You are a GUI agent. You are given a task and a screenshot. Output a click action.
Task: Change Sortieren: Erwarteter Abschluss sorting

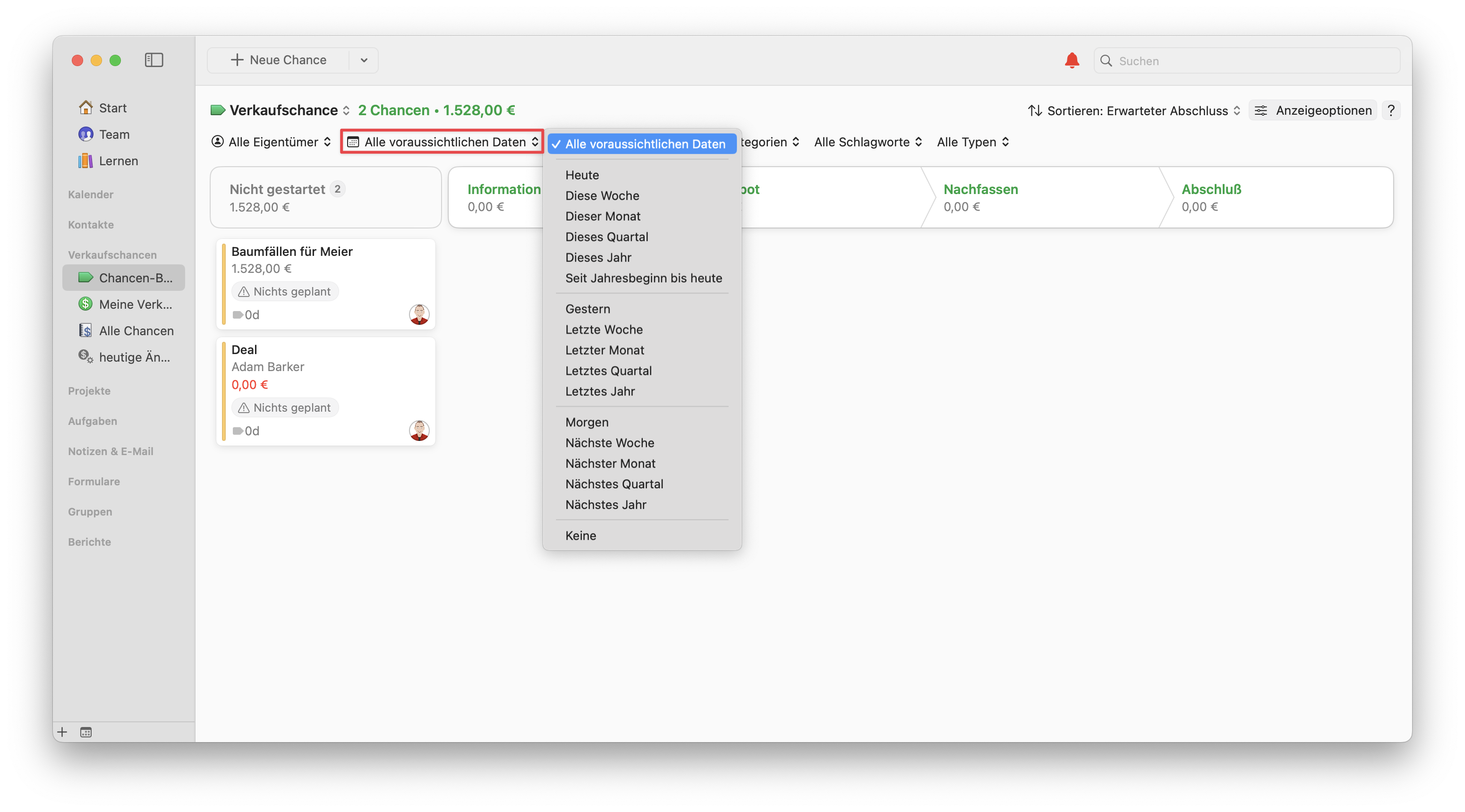(1133, 111)
